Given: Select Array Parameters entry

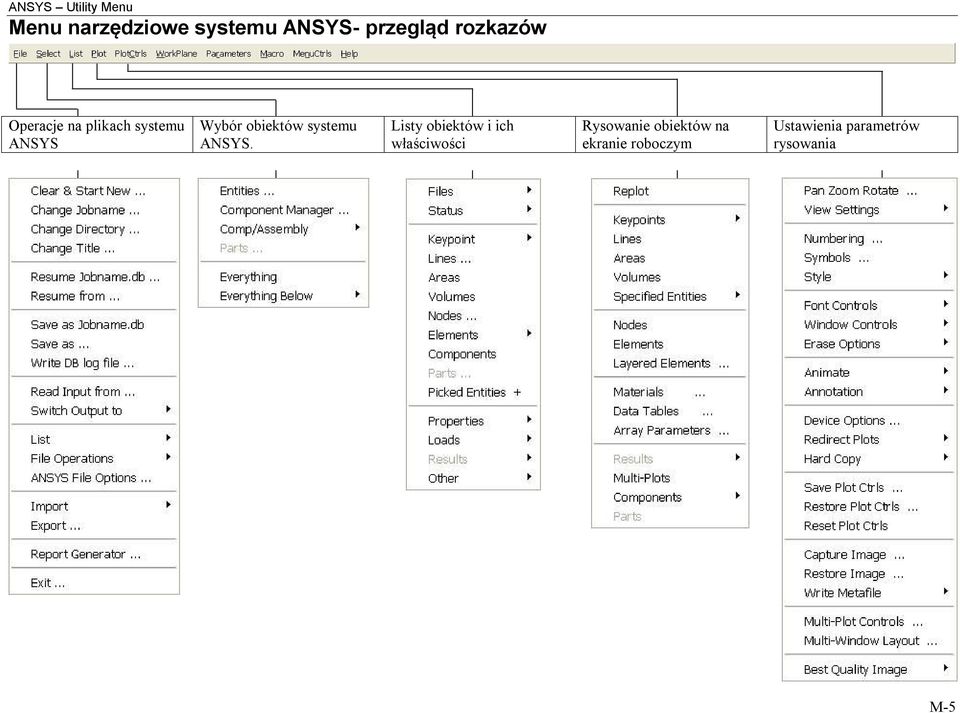Looking at the screenshot, I should [x=670, y=430].
